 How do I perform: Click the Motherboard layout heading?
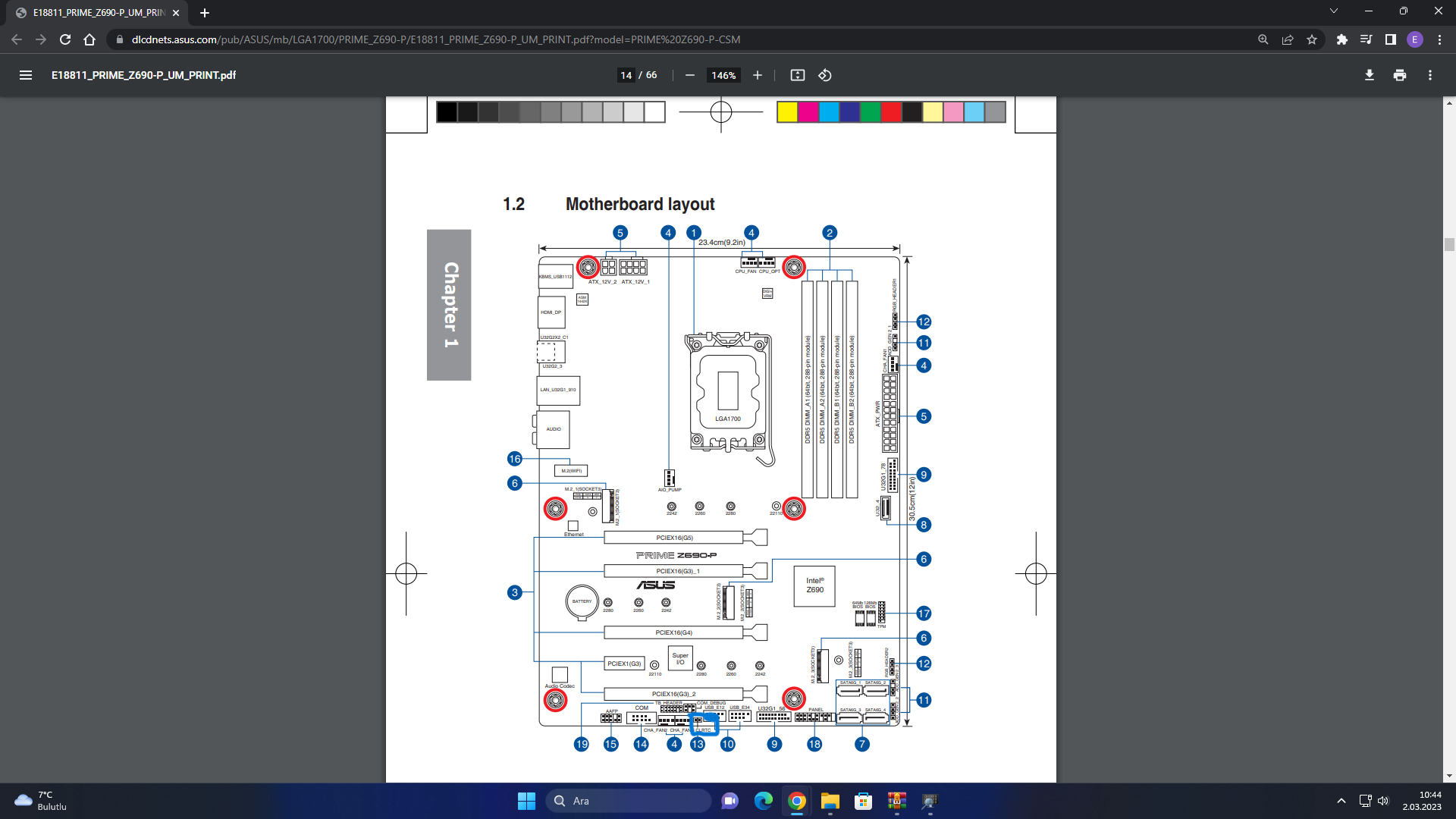(639, 204)
